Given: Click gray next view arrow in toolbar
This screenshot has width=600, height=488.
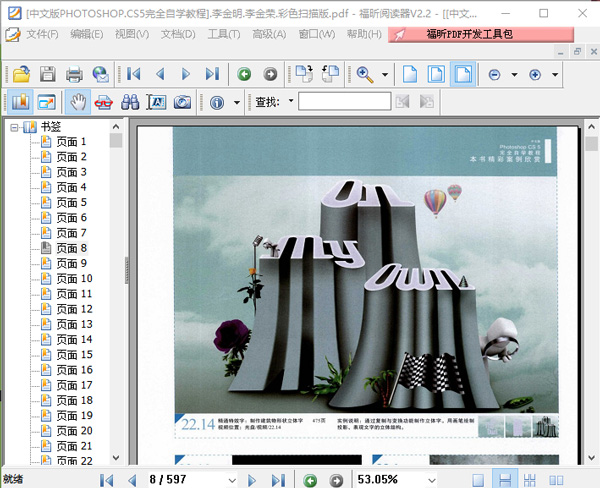Looking at the screenshot, I should click(x=270, y=74).
